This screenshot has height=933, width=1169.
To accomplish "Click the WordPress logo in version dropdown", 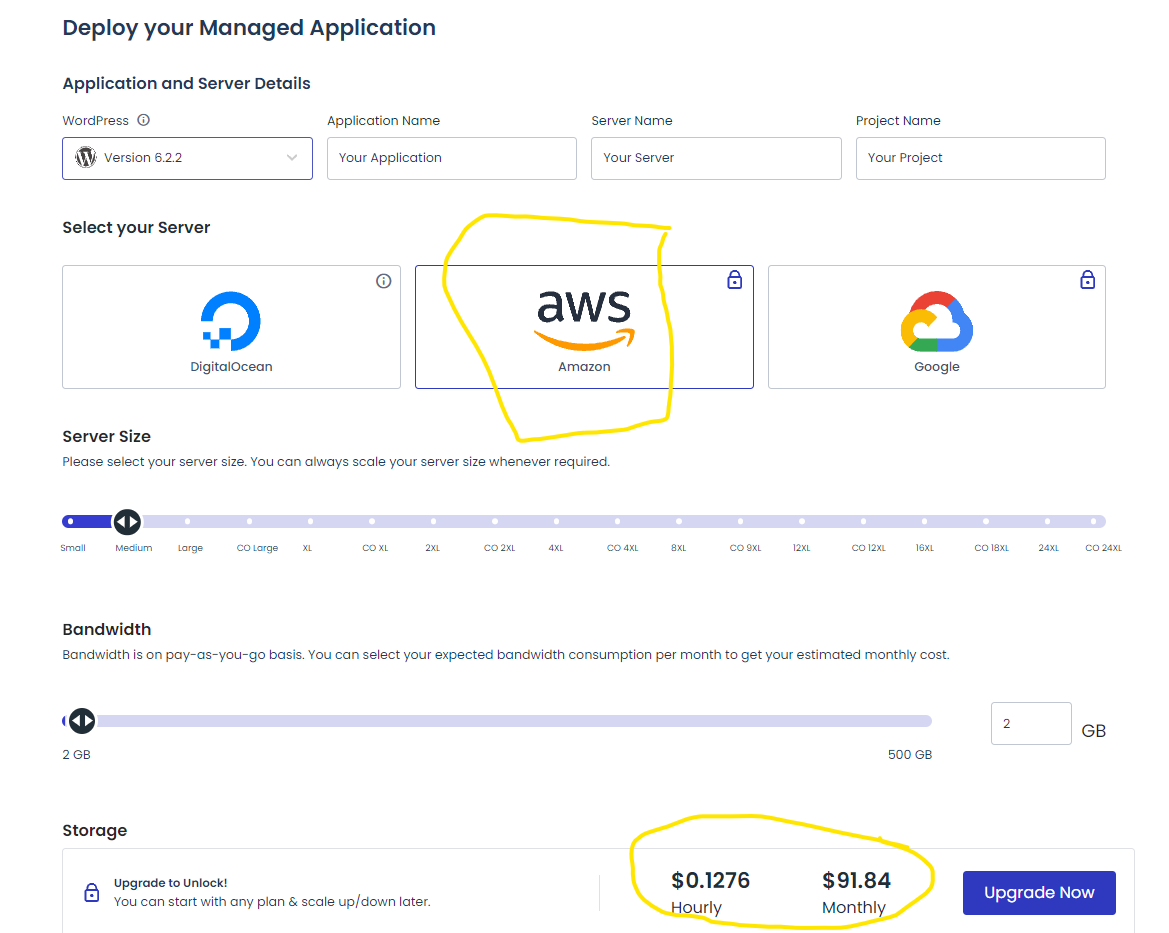I will 86,157.
